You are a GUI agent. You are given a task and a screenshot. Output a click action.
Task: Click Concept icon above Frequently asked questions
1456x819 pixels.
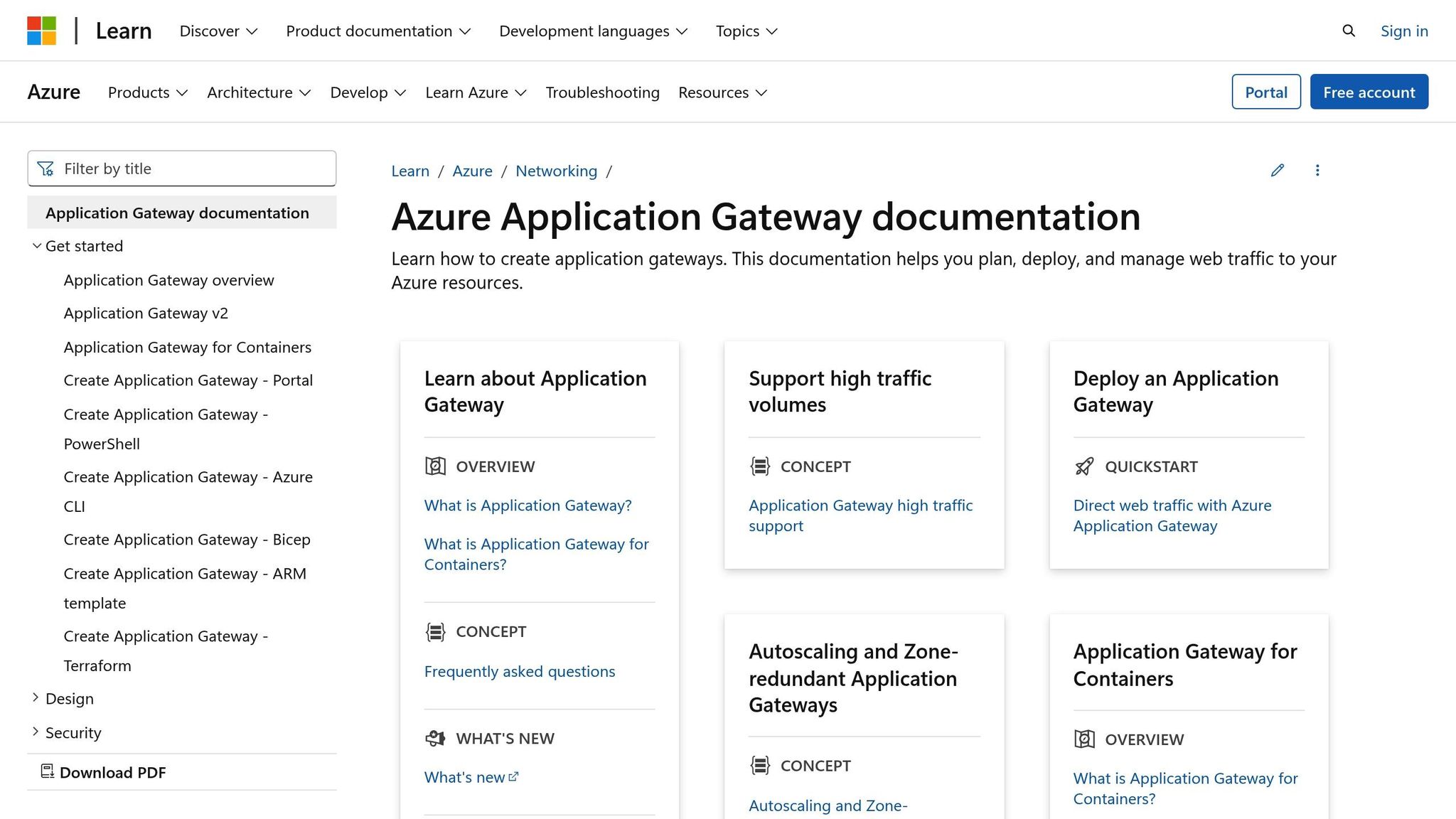[x=435, y=631]
